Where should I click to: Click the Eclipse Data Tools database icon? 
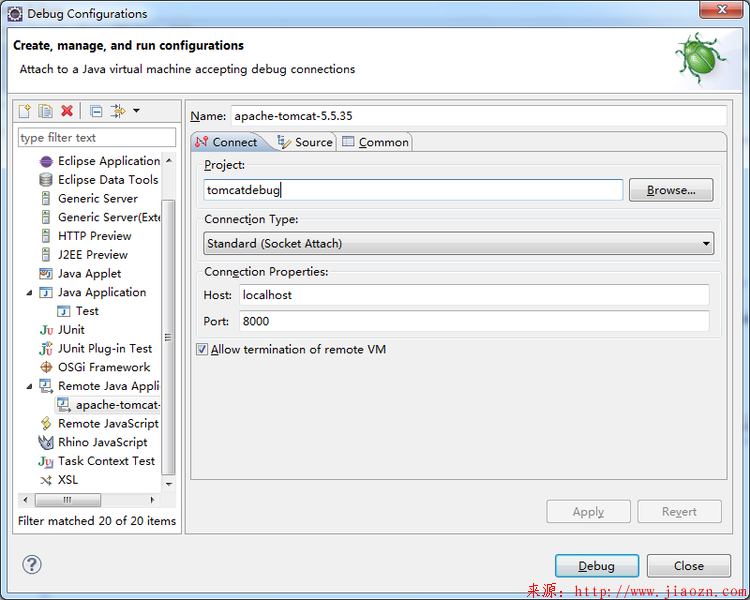46,180
